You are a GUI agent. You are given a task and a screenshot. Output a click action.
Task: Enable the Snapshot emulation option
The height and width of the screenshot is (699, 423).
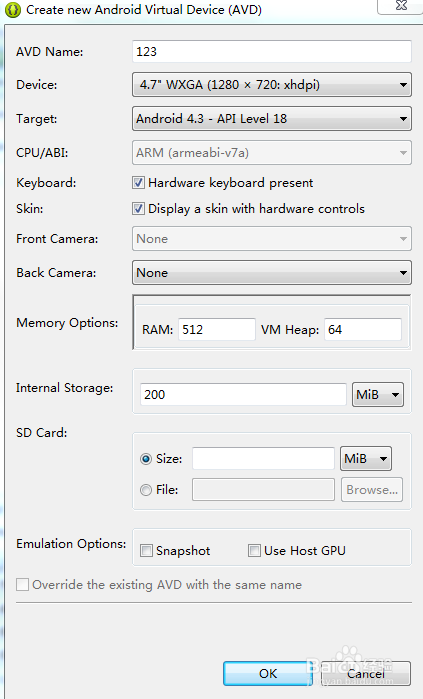[x=146, y=551]
